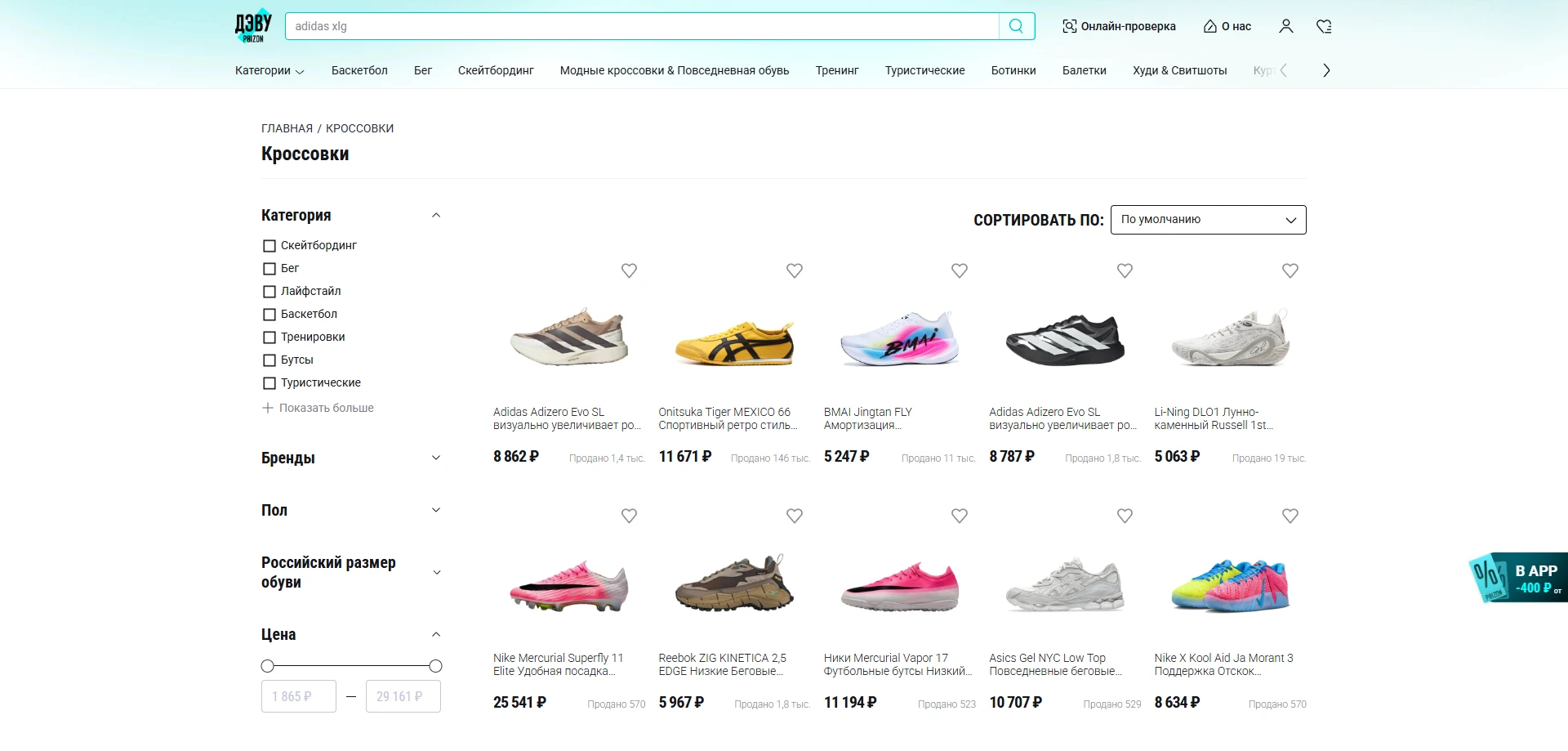The image size is (1568, 751).
Task: Expand the Пол filter section
Action: tap(436, 510)
